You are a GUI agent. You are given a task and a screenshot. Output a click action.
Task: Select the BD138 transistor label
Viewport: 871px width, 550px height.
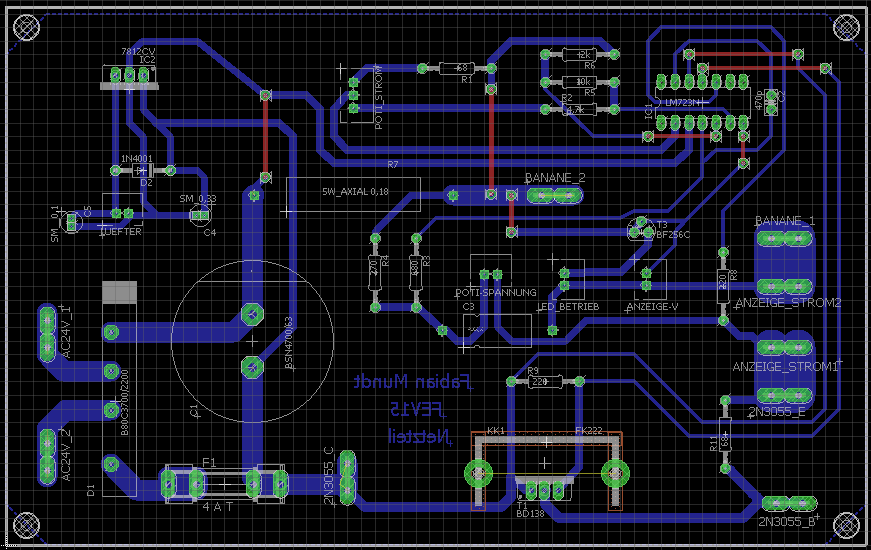(530, 514)
